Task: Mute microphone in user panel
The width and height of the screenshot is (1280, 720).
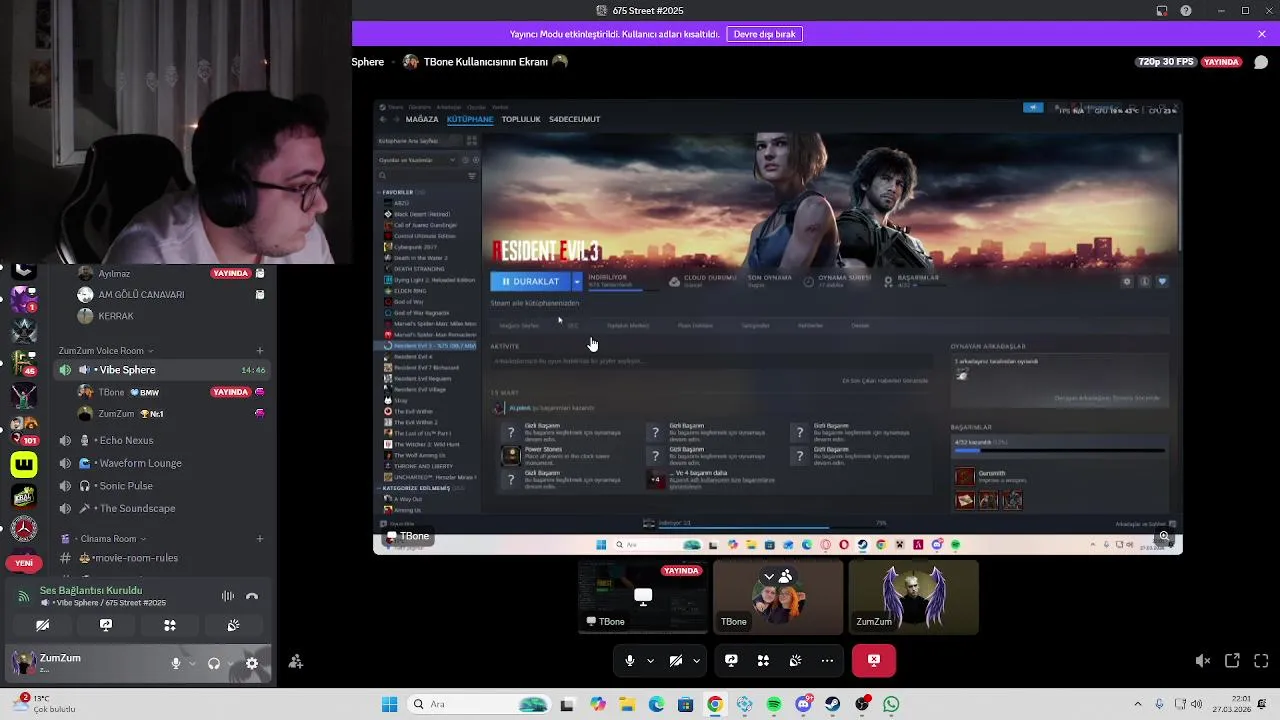Action: (176, 663)
